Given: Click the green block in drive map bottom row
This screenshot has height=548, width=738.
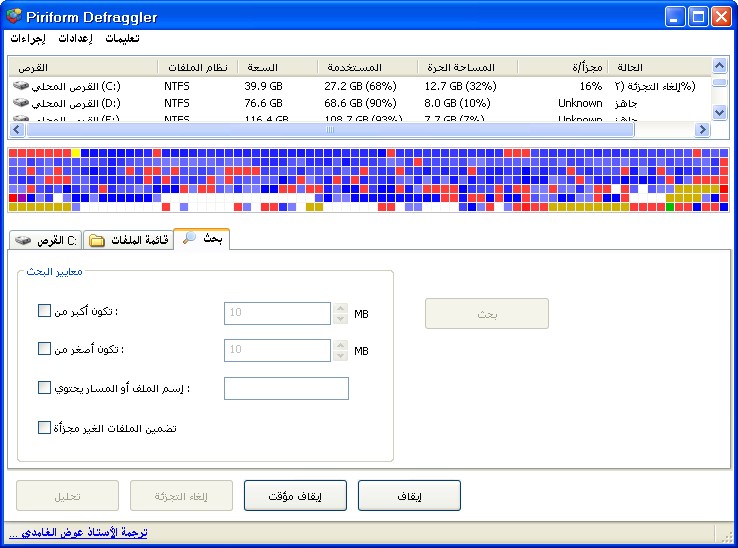Looking at the screenshot, I should pos(670,207).
